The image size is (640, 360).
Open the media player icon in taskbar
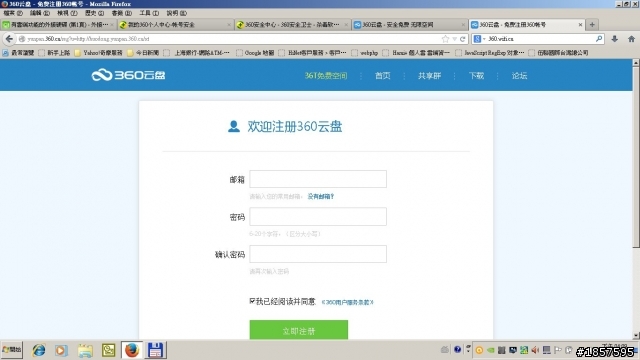tap(61, 350)
